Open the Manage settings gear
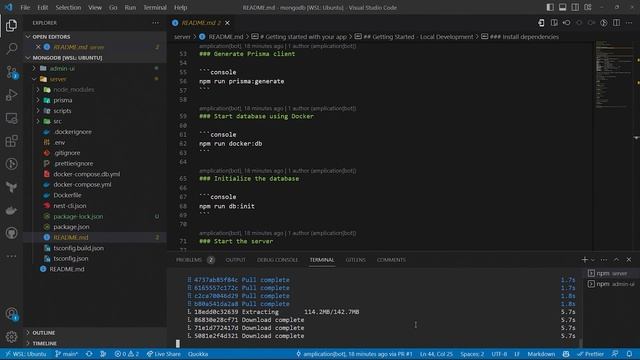 click(11, 337)
